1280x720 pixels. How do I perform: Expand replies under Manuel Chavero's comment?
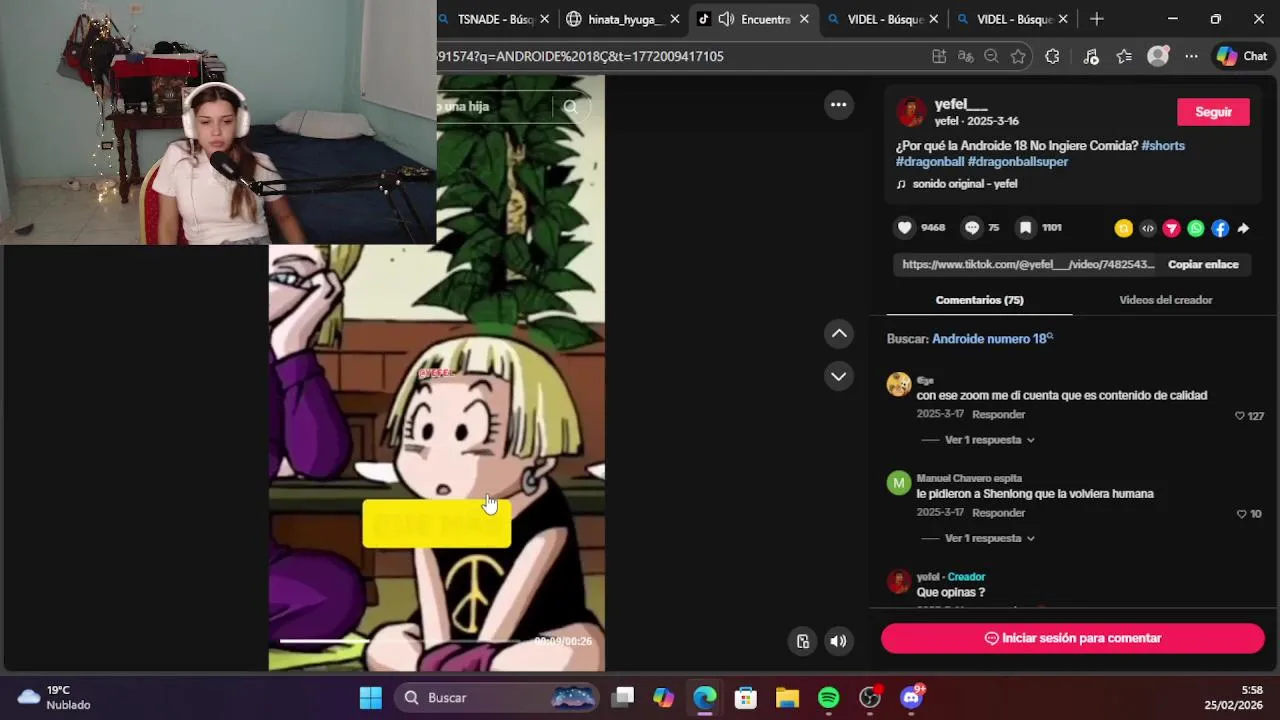click(989, 538)
